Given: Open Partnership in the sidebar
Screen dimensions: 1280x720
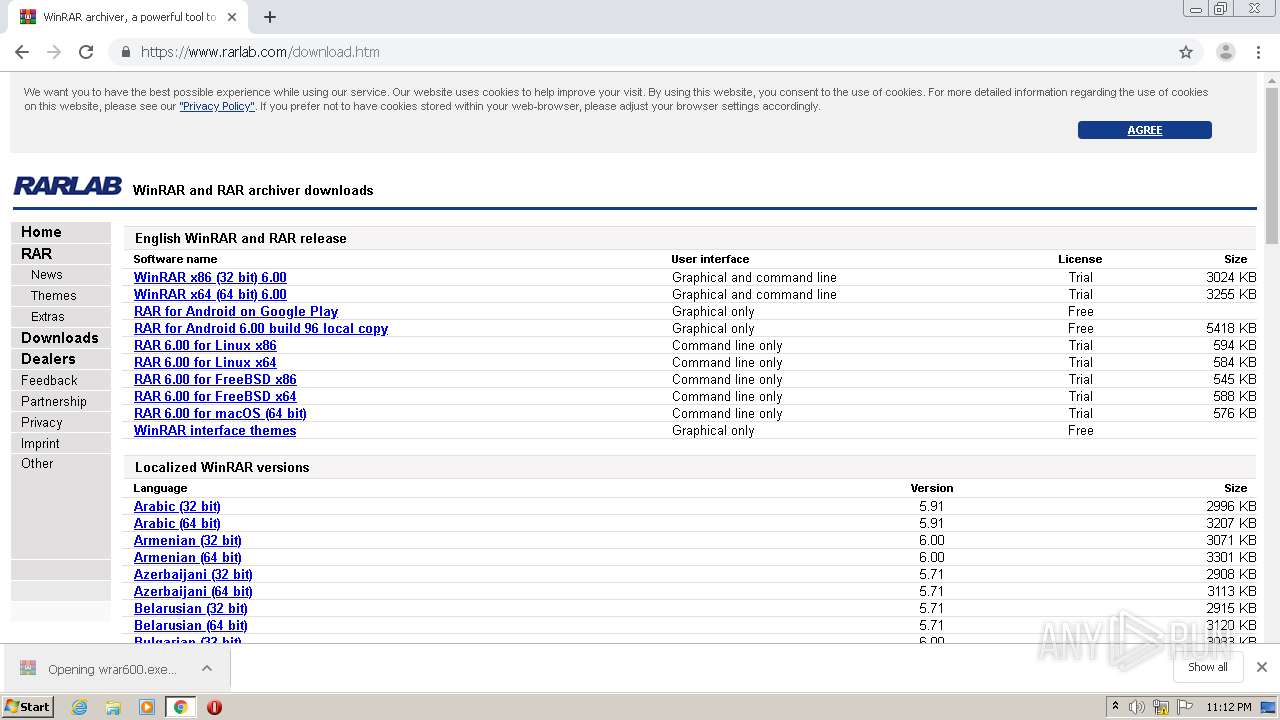Looking at the screenshot, I should point(54,401).
